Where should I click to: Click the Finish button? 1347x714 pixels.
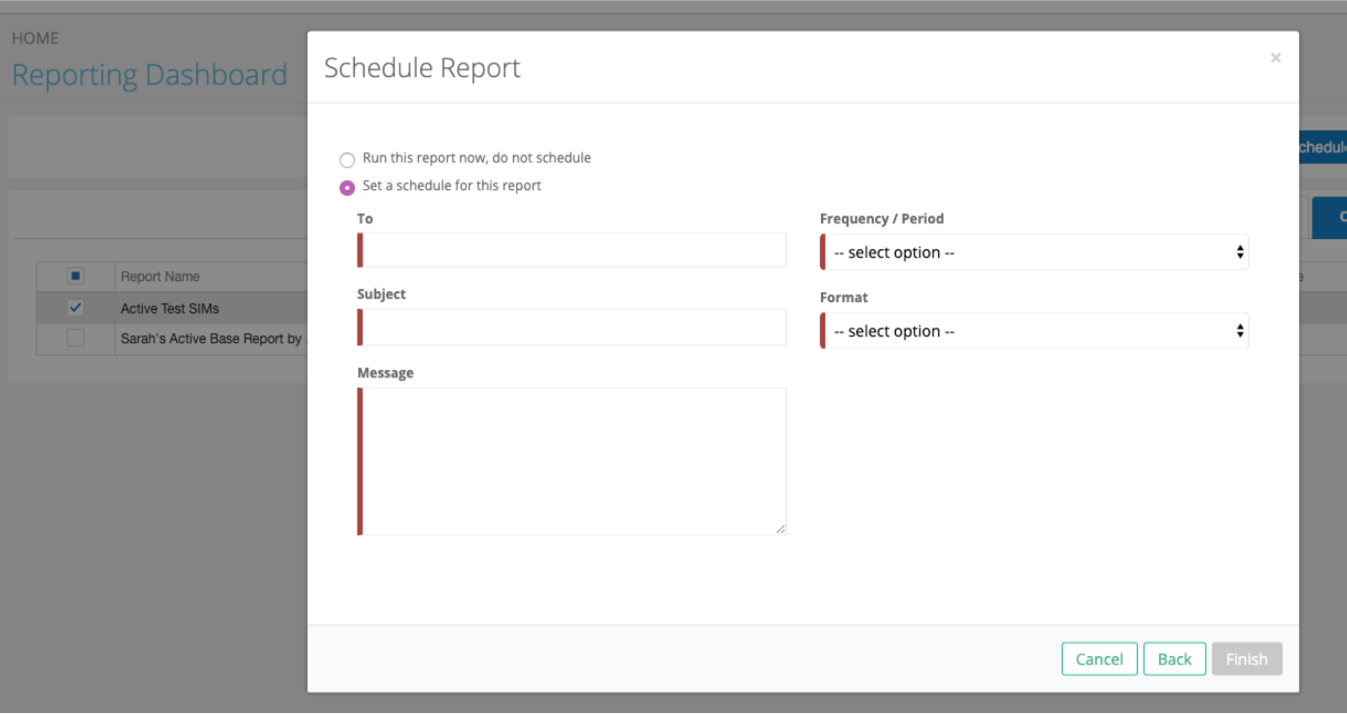coord(1246,659)
